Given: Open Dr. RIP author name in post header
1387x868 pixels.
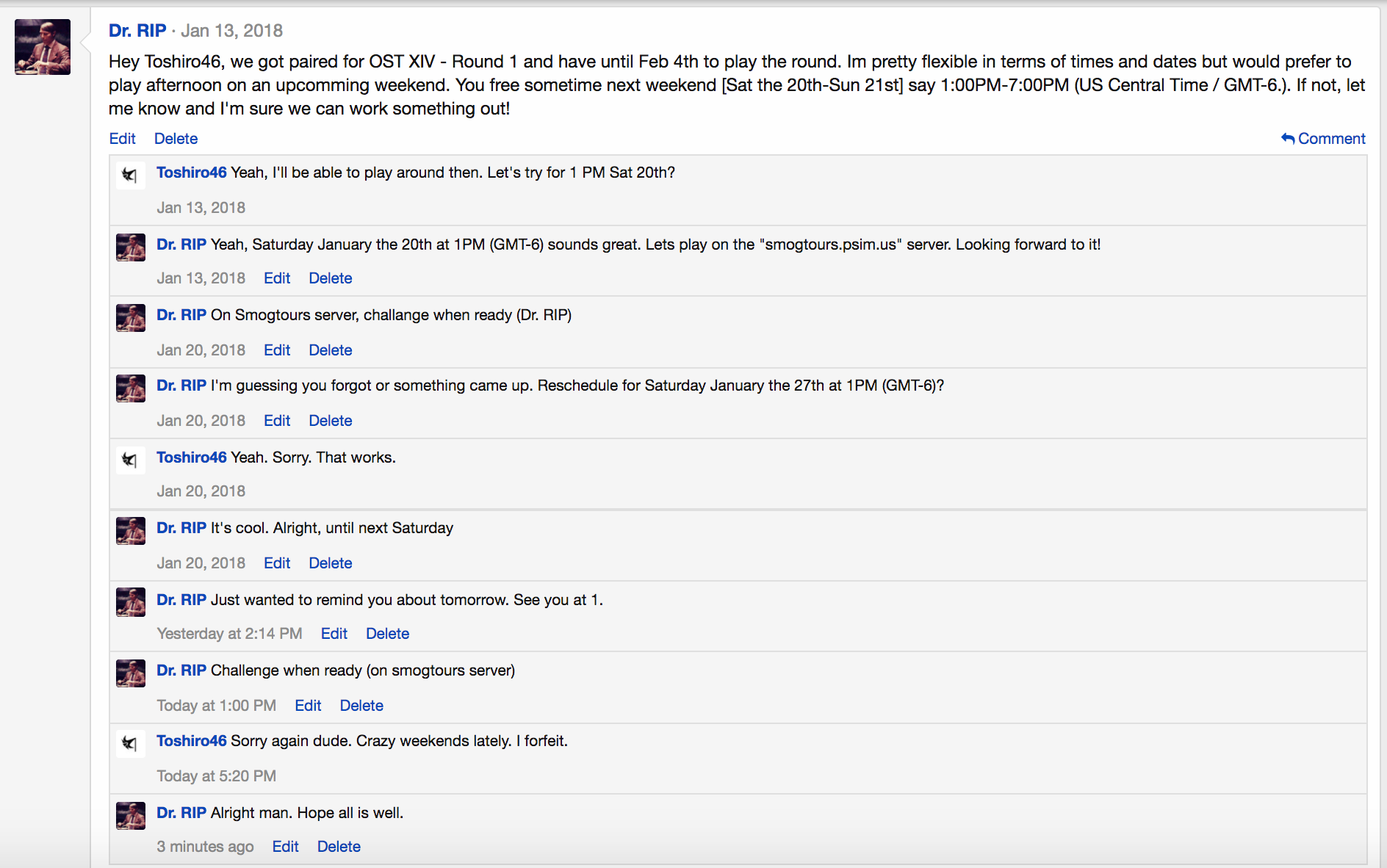Looking at the screenshot, I should point(137,31).
